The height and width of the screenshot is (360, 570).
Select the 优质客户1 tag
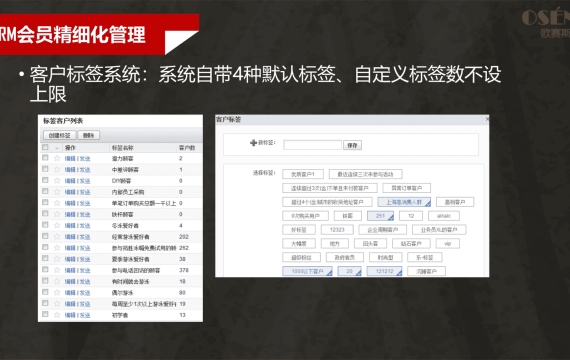point(303,175)
